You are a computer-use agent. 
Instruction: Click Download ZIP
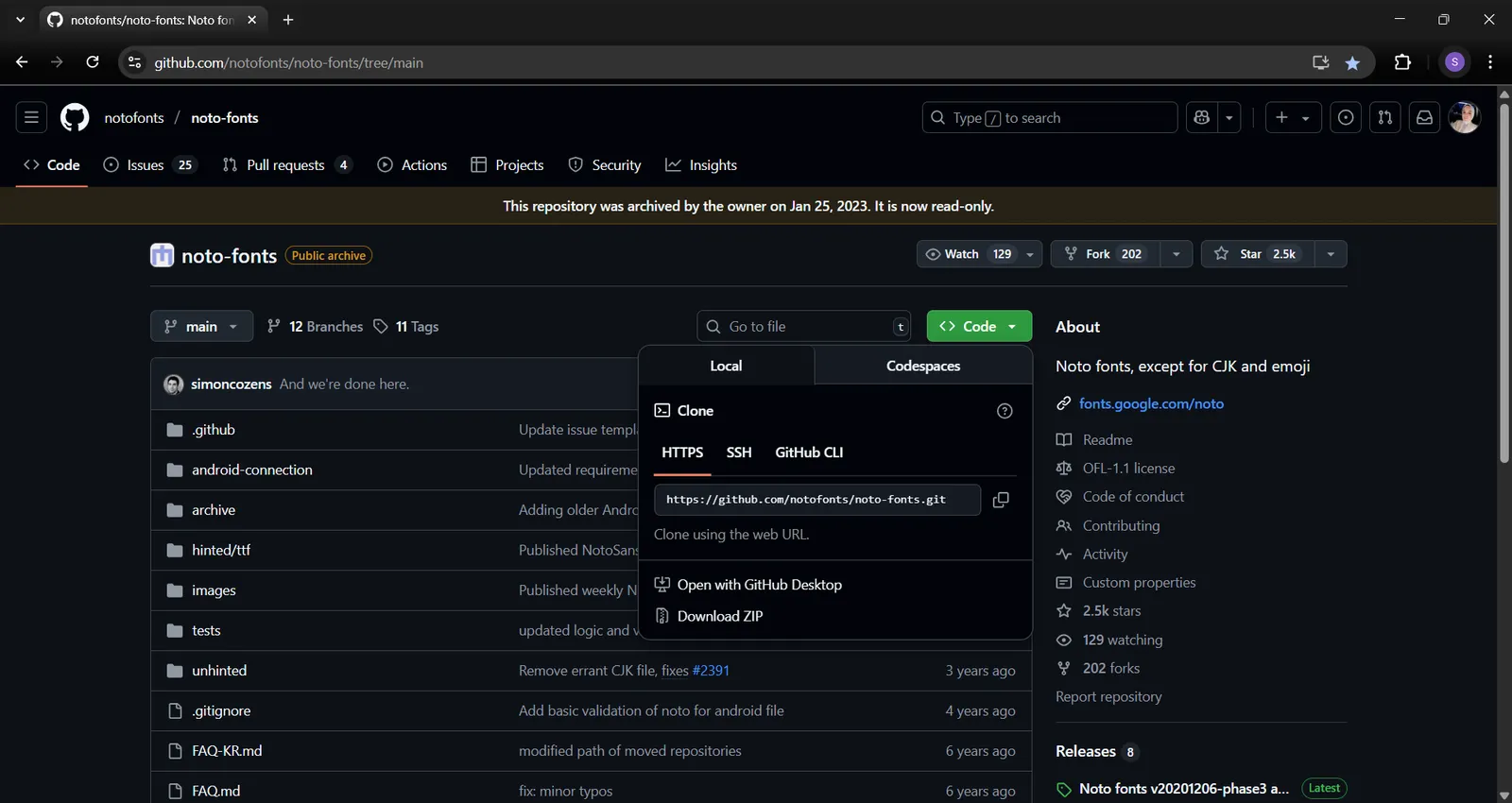click(709, 616)
